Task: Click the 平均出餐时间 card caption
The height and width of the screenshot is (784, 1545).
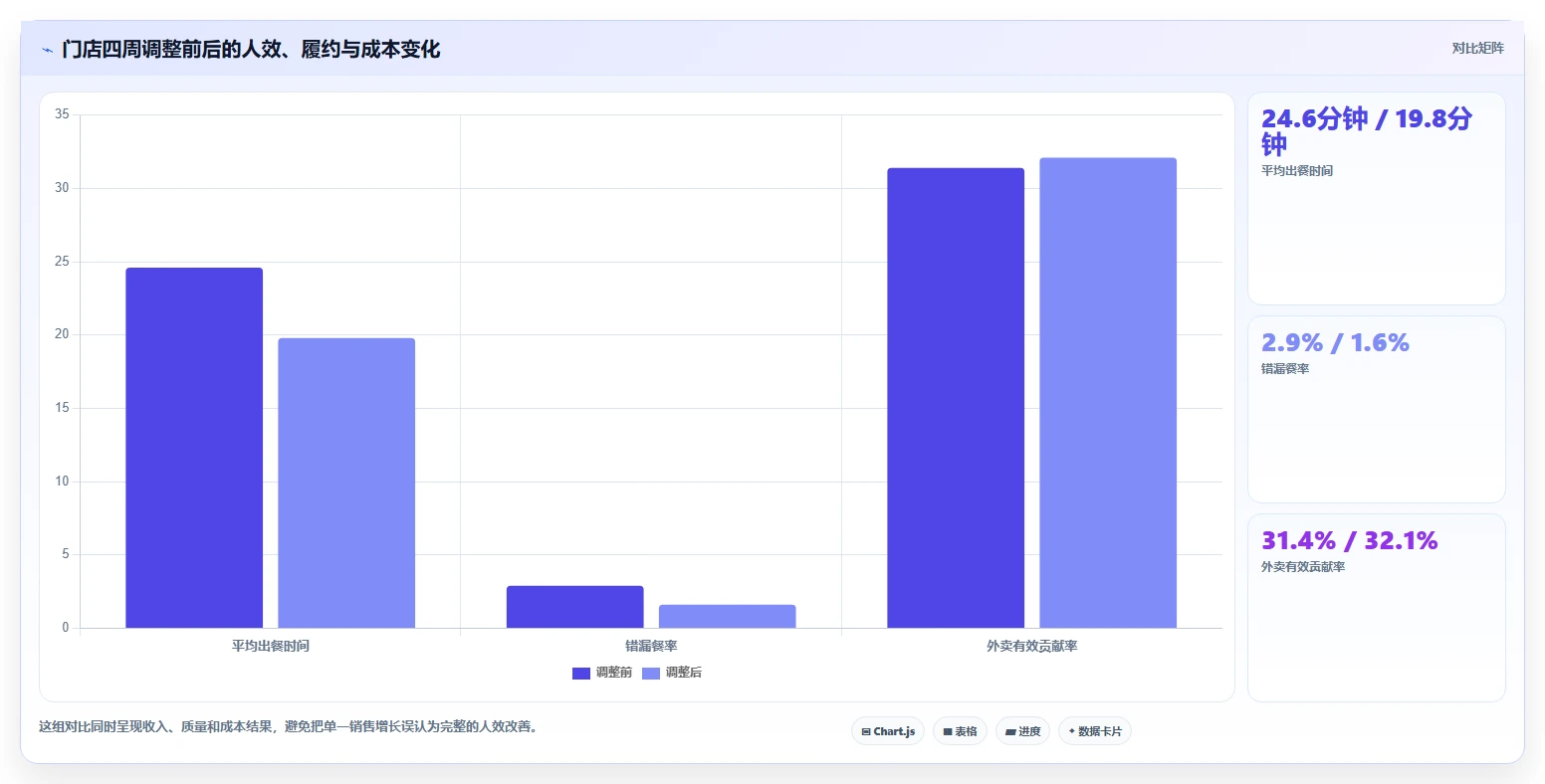Action: 1297,171
